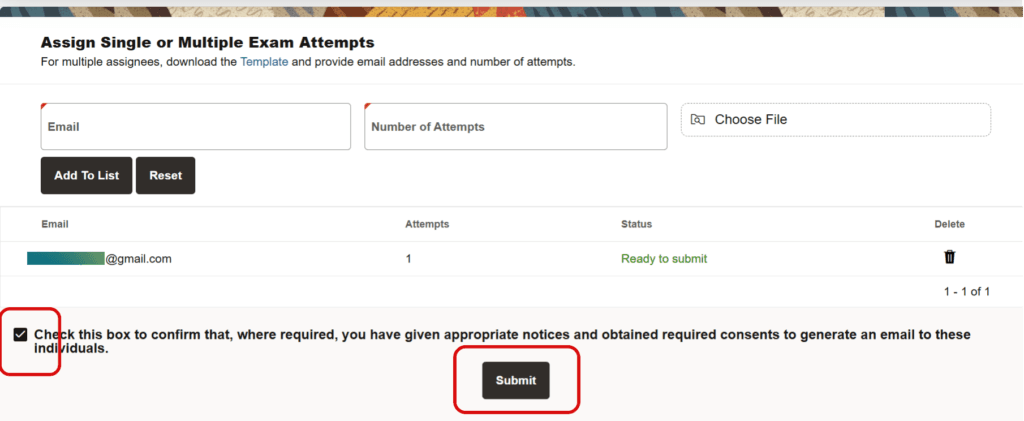Click the Email column header

pos(55,224)
